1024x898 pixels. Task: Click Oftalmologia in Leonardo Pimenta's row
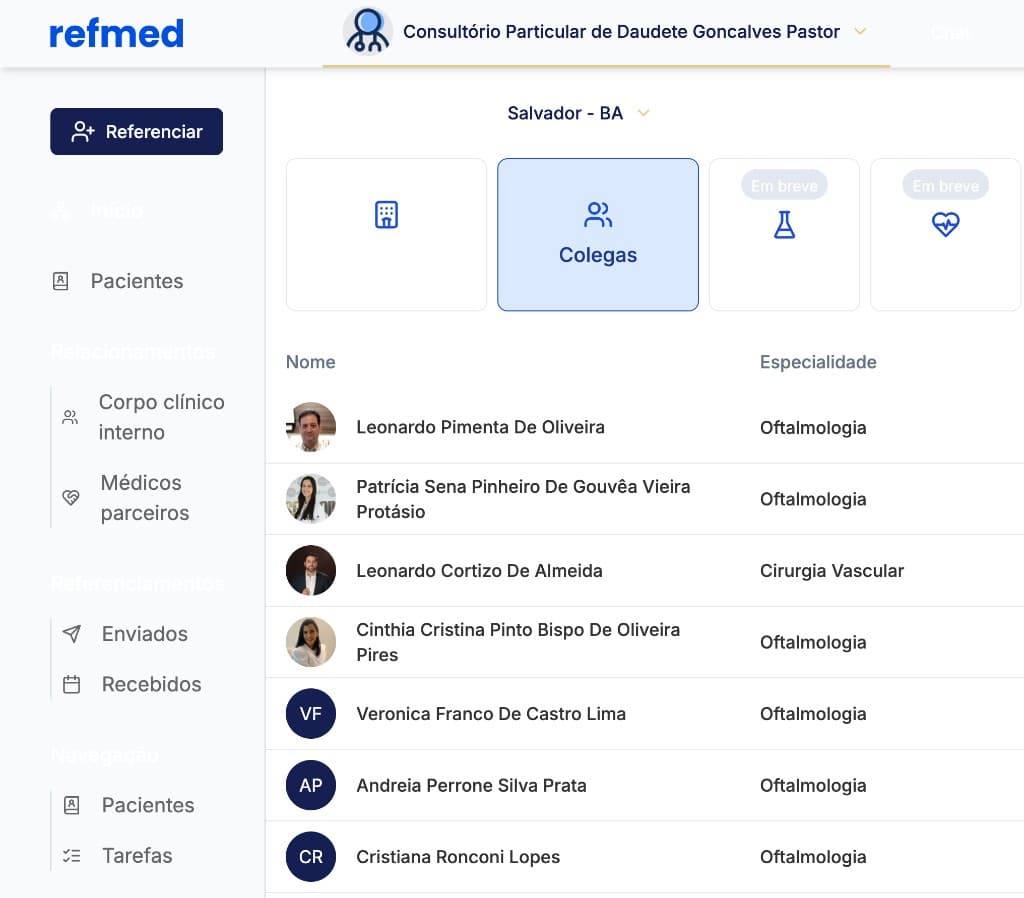pyautogui.click(x=813, y=428)
